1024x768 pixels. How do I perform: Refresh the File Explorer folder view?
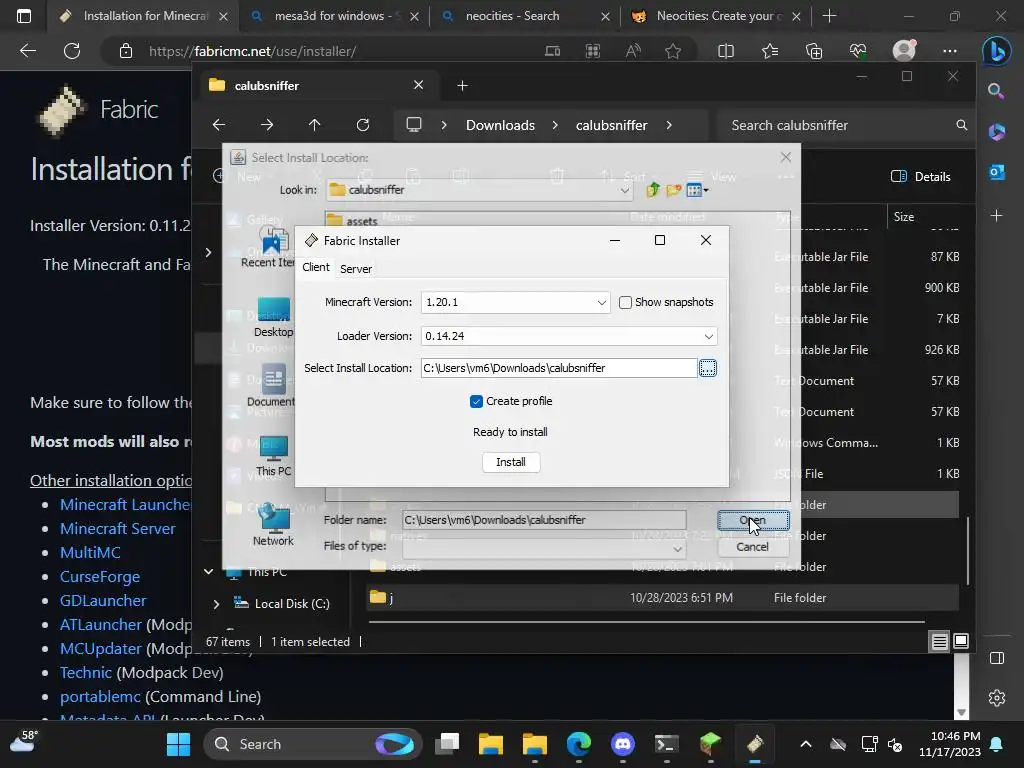362,125
